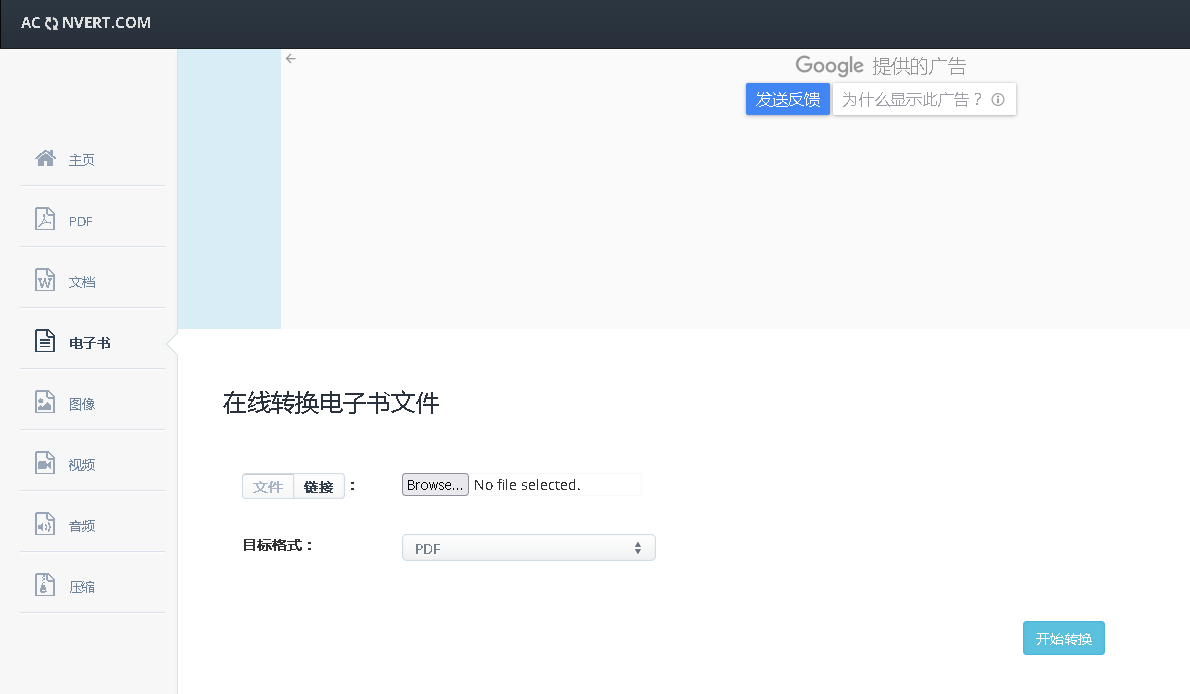Click the 发送反馈 button
Viewport: 1190px width, 694px height.
788,99
